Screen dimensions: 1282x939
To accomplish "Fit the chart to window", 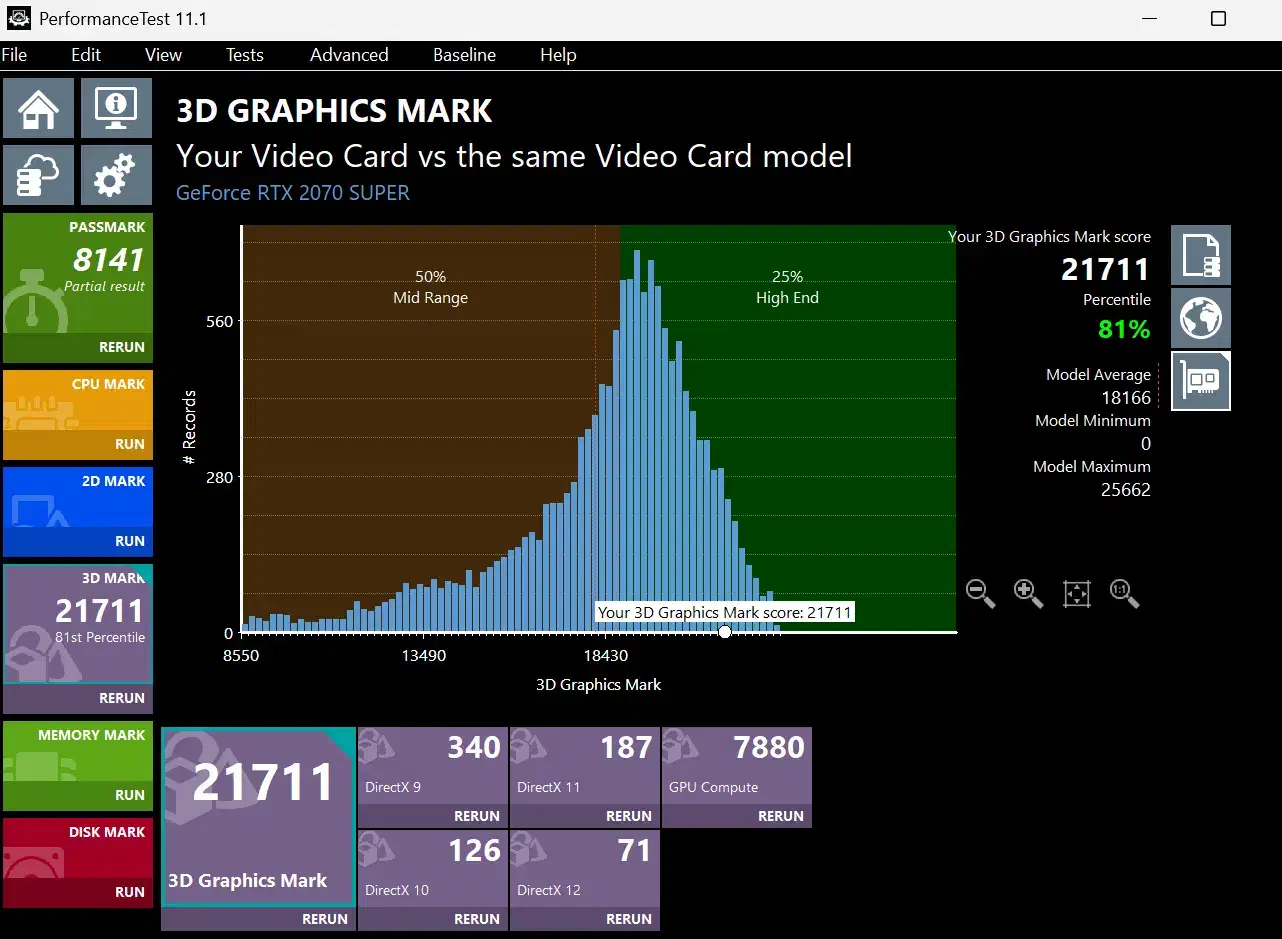I will [1077, 593].
